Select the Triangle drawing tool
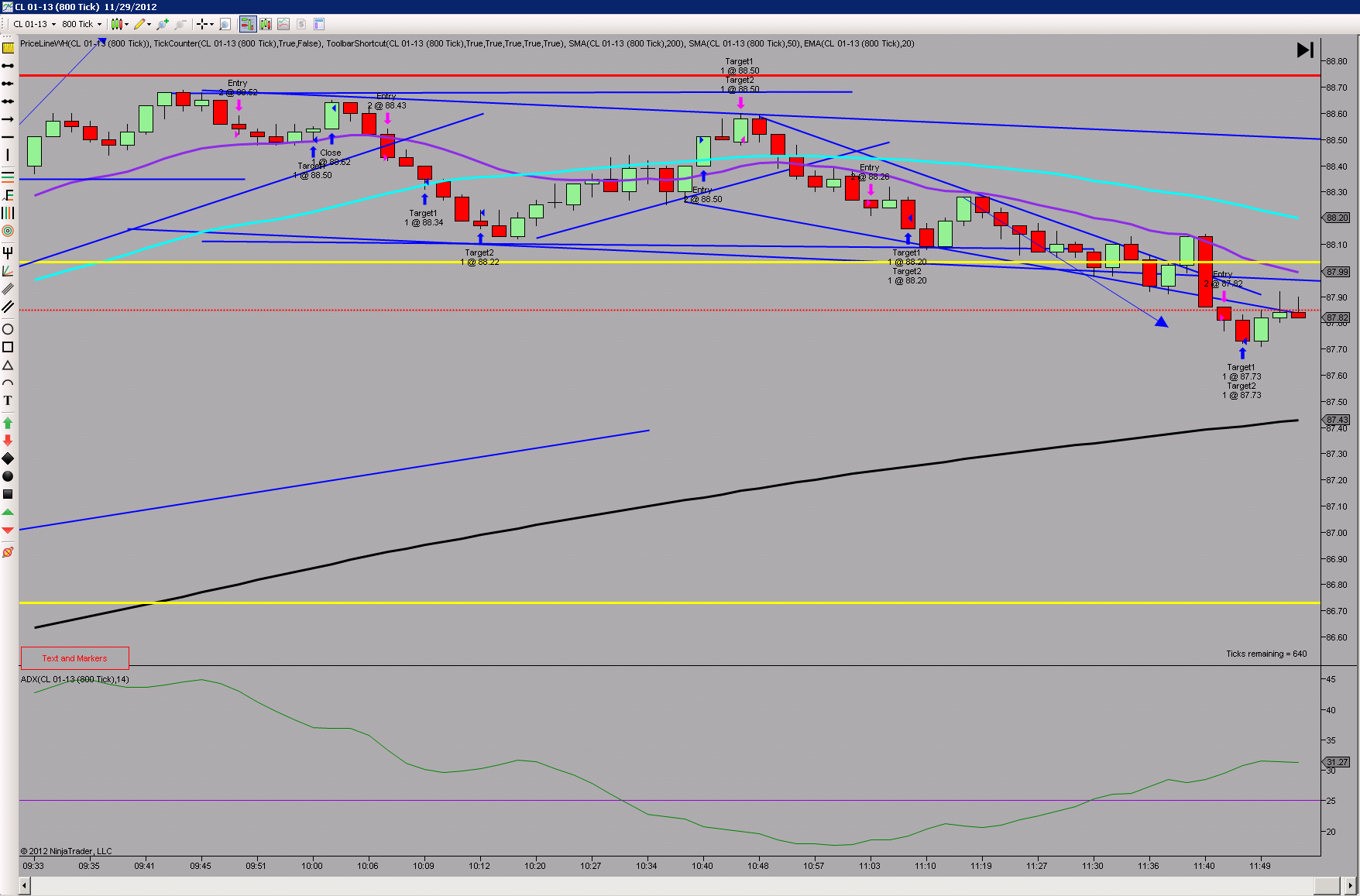 (8, 366)
